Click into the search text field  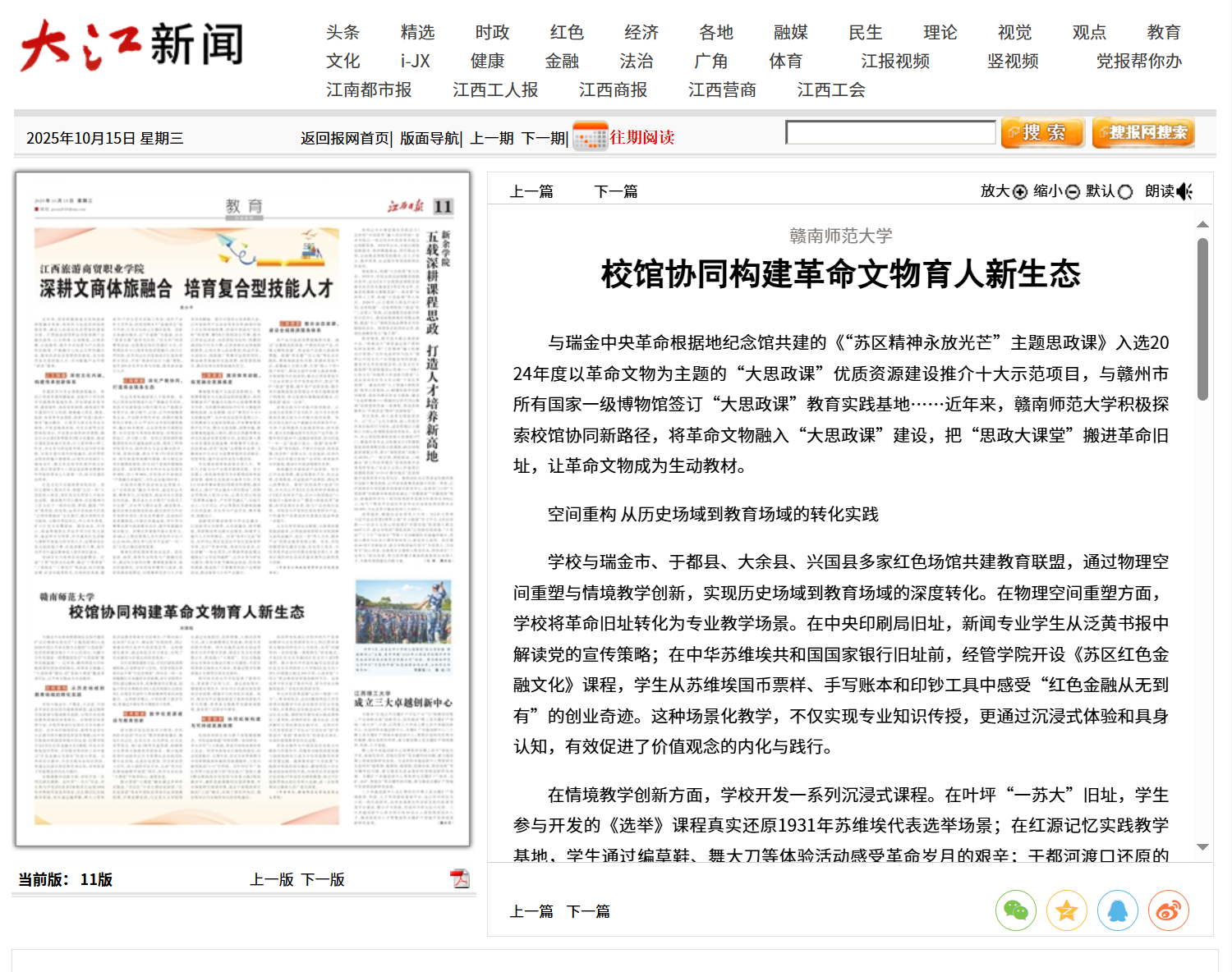890,132
